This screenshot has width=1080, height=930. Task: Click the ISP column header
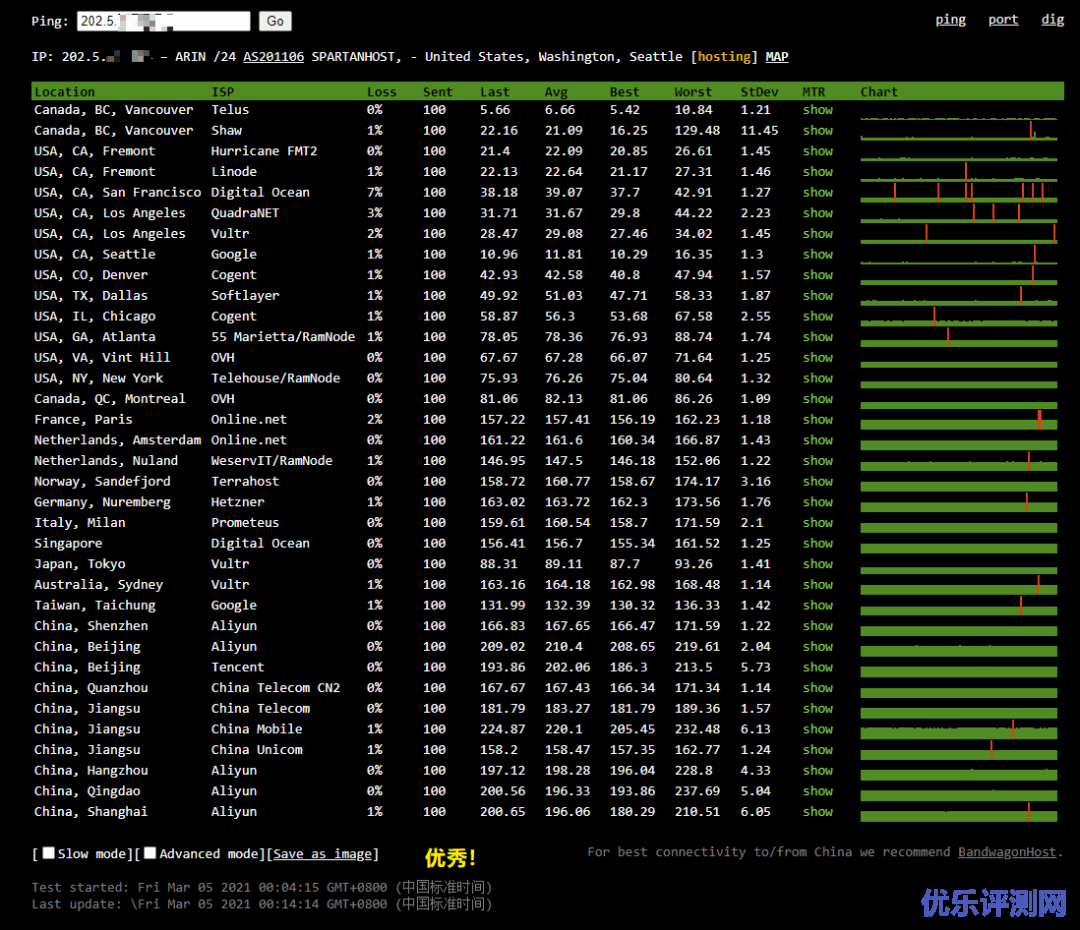click(222, 92)
